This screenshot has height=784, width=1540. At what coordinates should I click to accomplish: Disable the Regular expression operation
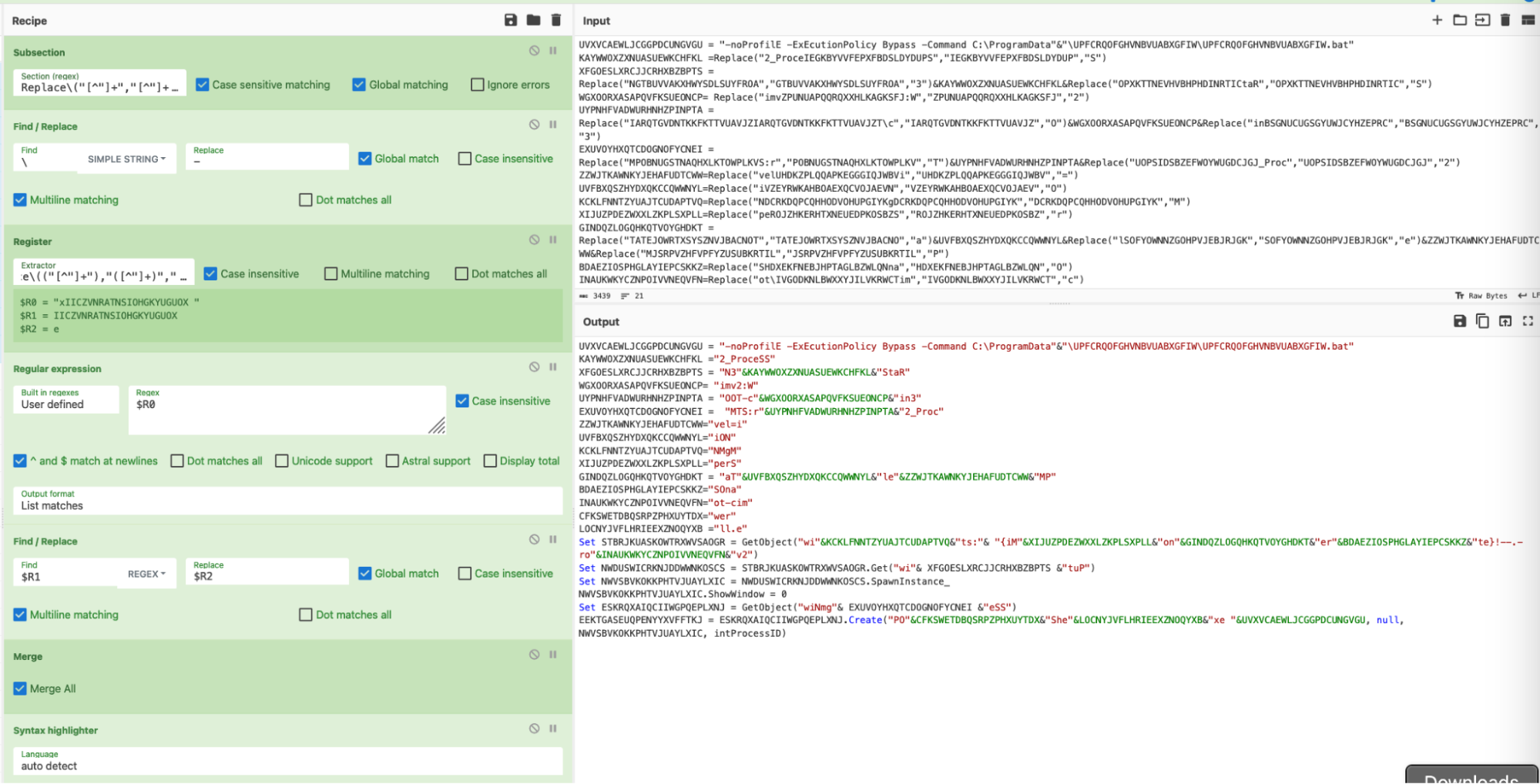point(533,367)
